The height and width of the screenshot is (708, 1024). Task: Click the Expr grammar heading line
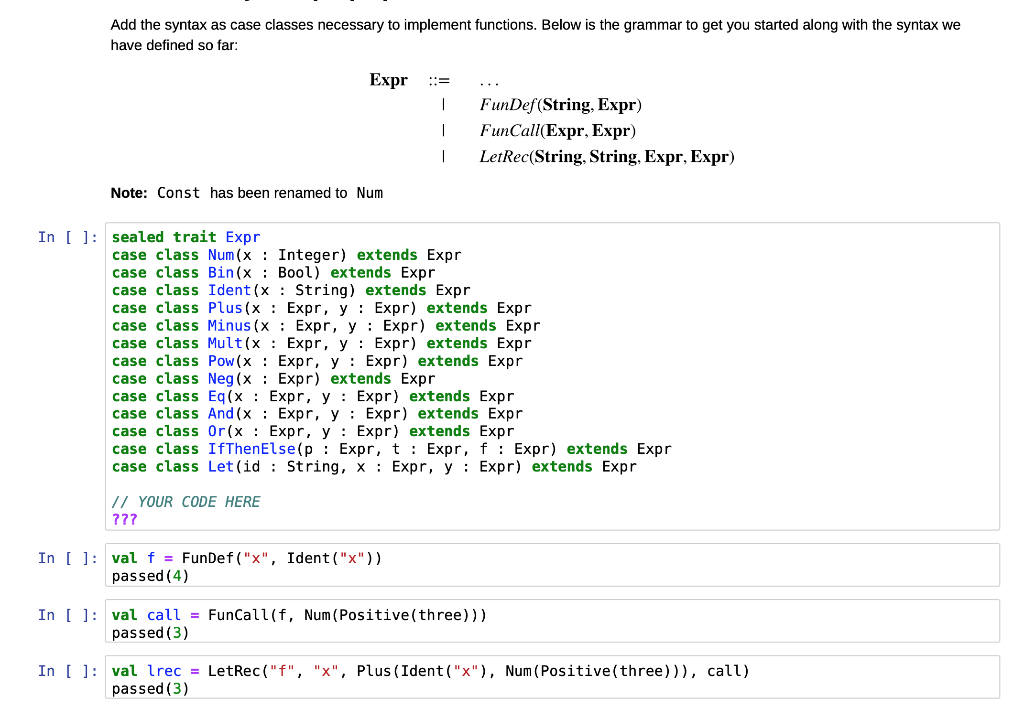point(390,80)
